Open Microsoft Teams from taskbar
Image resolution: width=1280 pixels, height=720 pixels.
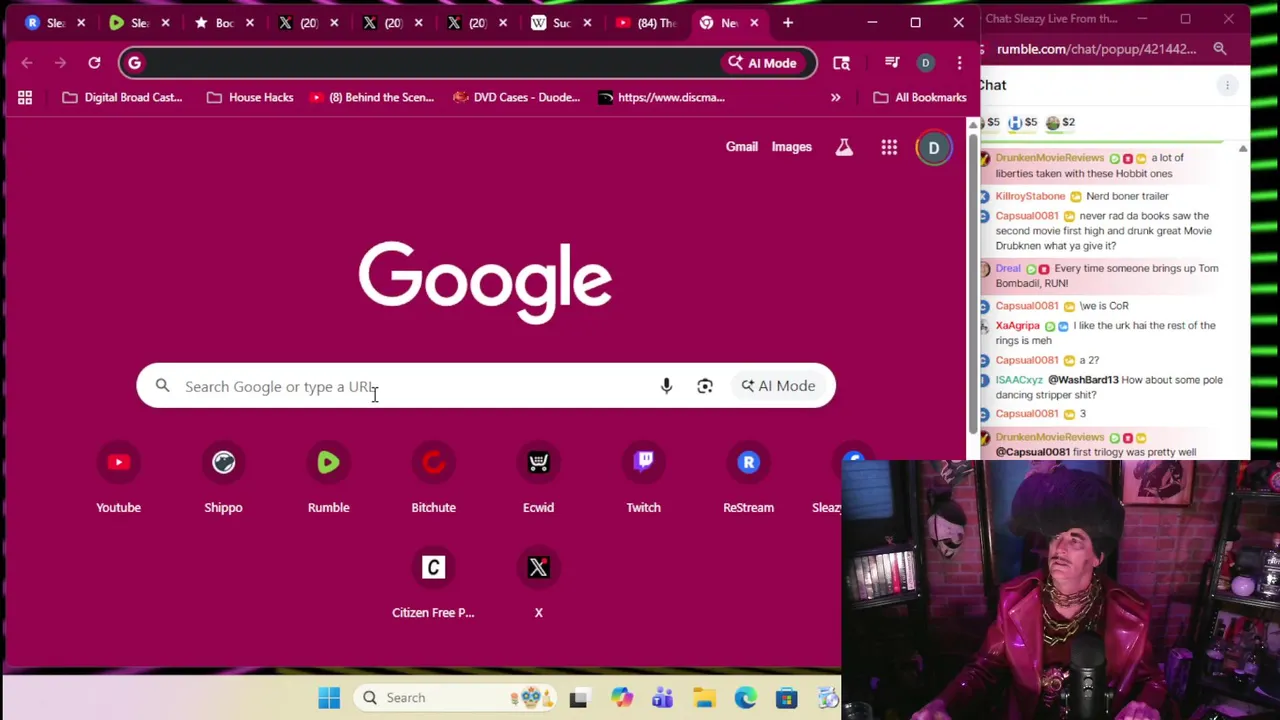(662, 697)
